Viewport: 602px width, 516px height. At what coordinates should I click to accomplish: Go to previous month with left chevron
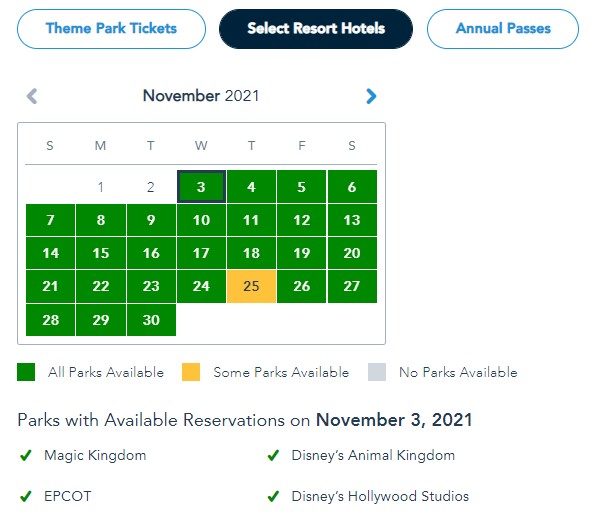32,96
